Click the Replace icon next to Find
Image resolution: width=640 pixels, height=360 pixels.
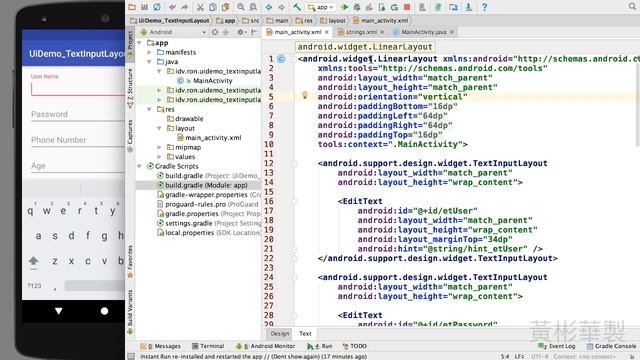(x=253, y=7)
